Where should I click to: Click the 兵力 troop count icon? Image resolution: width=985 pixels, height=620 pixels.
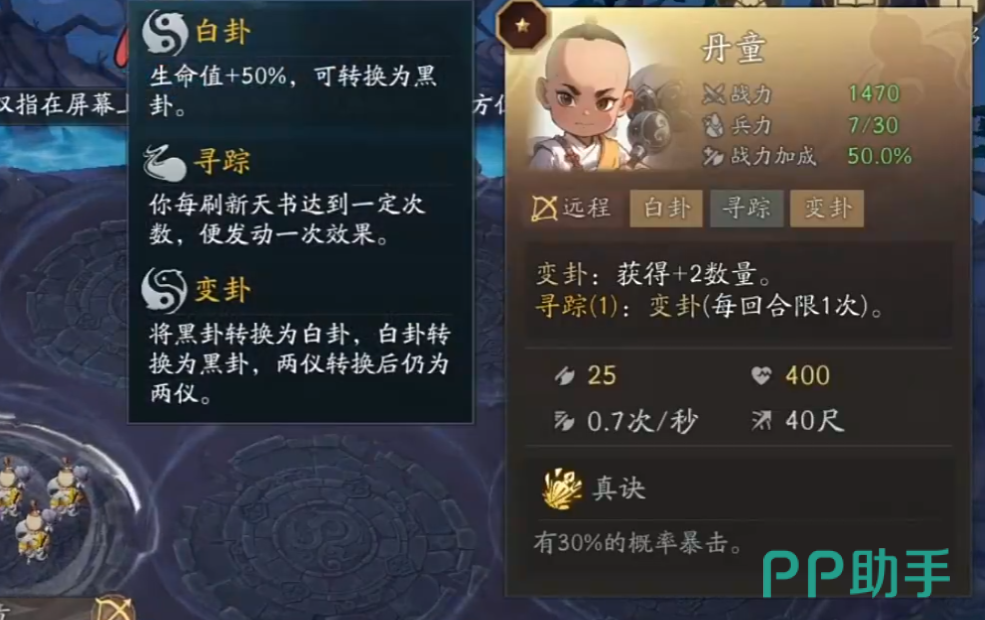point(714,126)
